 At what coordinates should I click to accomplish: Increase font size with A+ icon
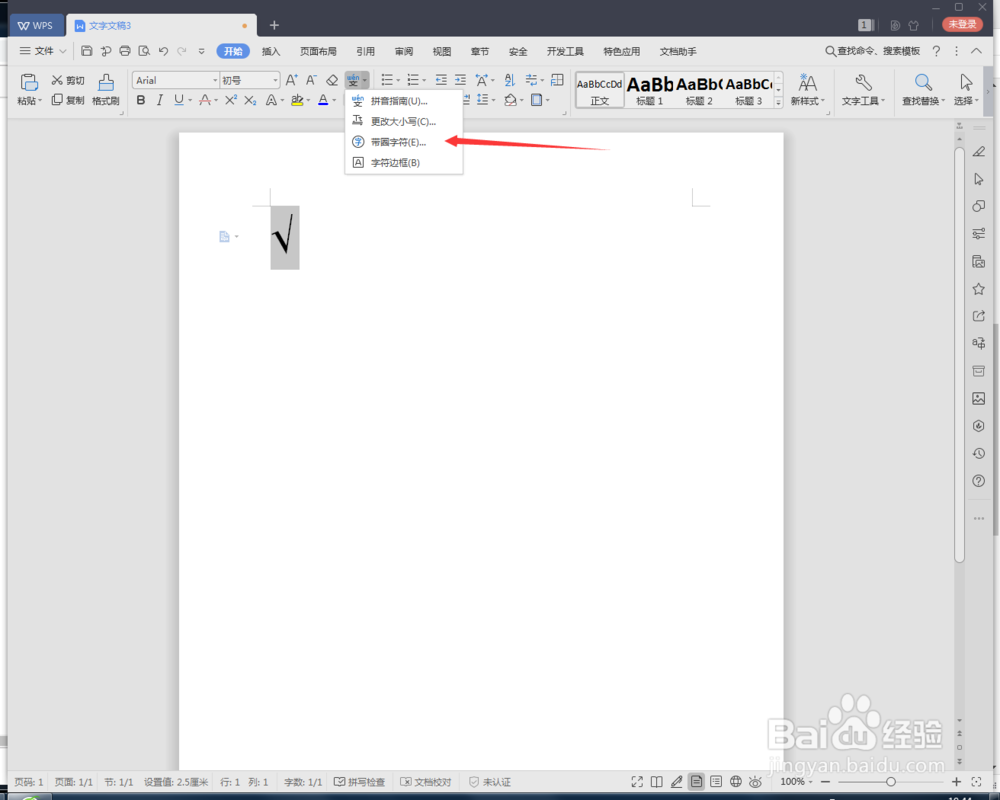coord(291,80)
